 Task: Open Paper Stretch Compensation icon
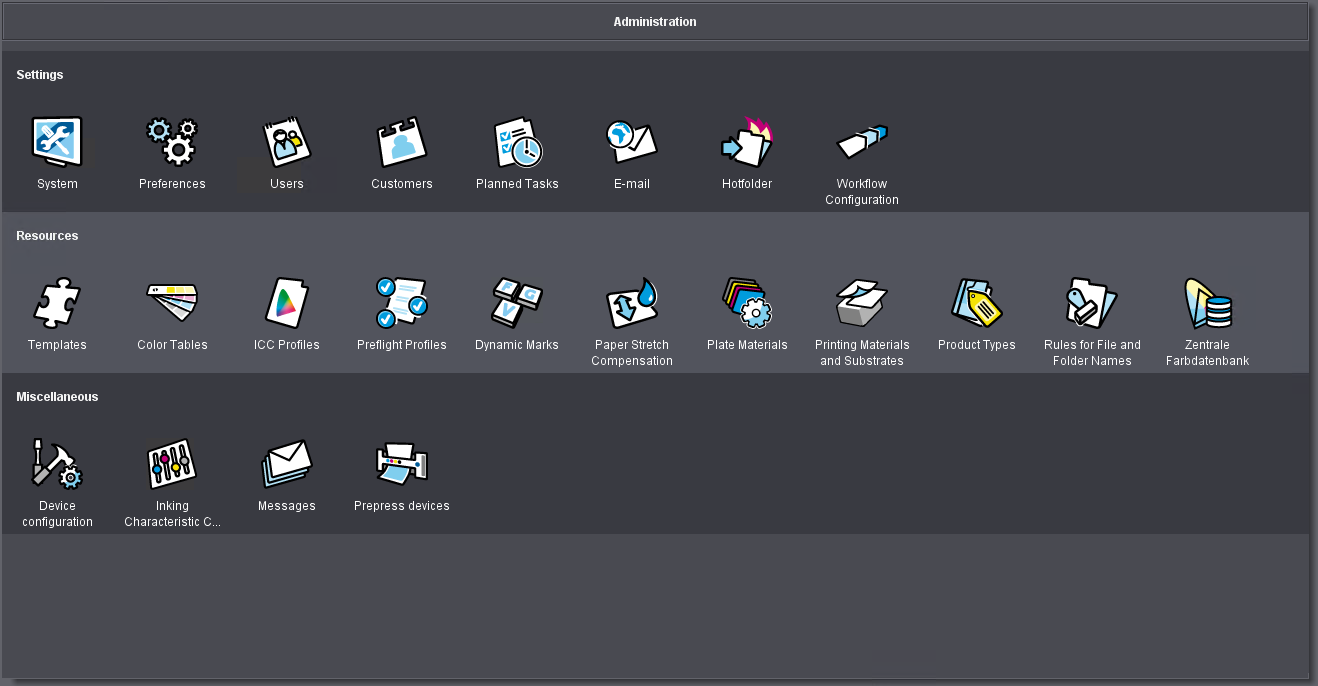click(x=632, y=303)
